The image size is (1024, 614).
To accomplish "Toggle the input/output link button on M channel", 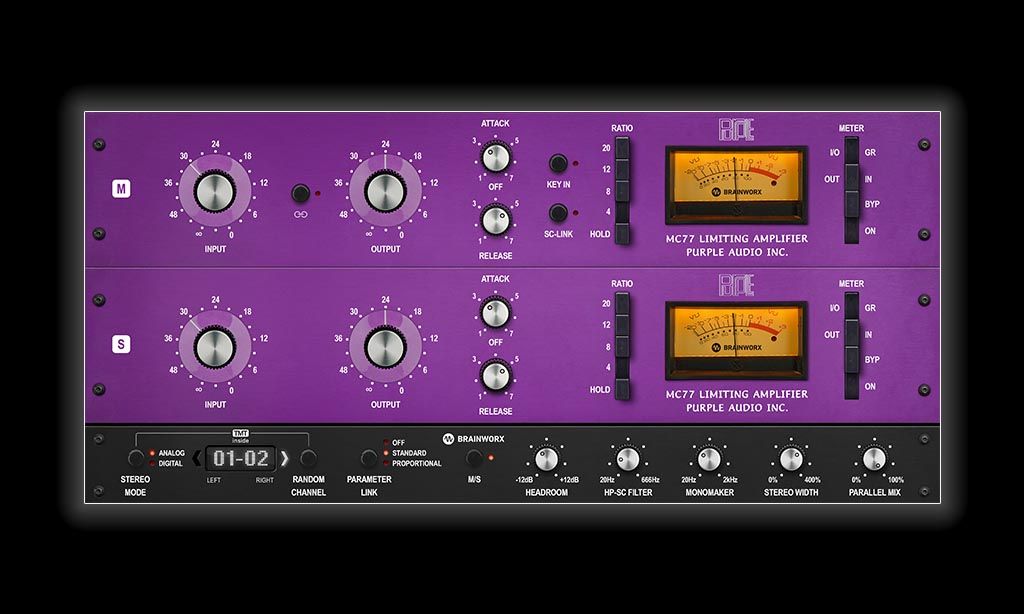I will point(300,193).
